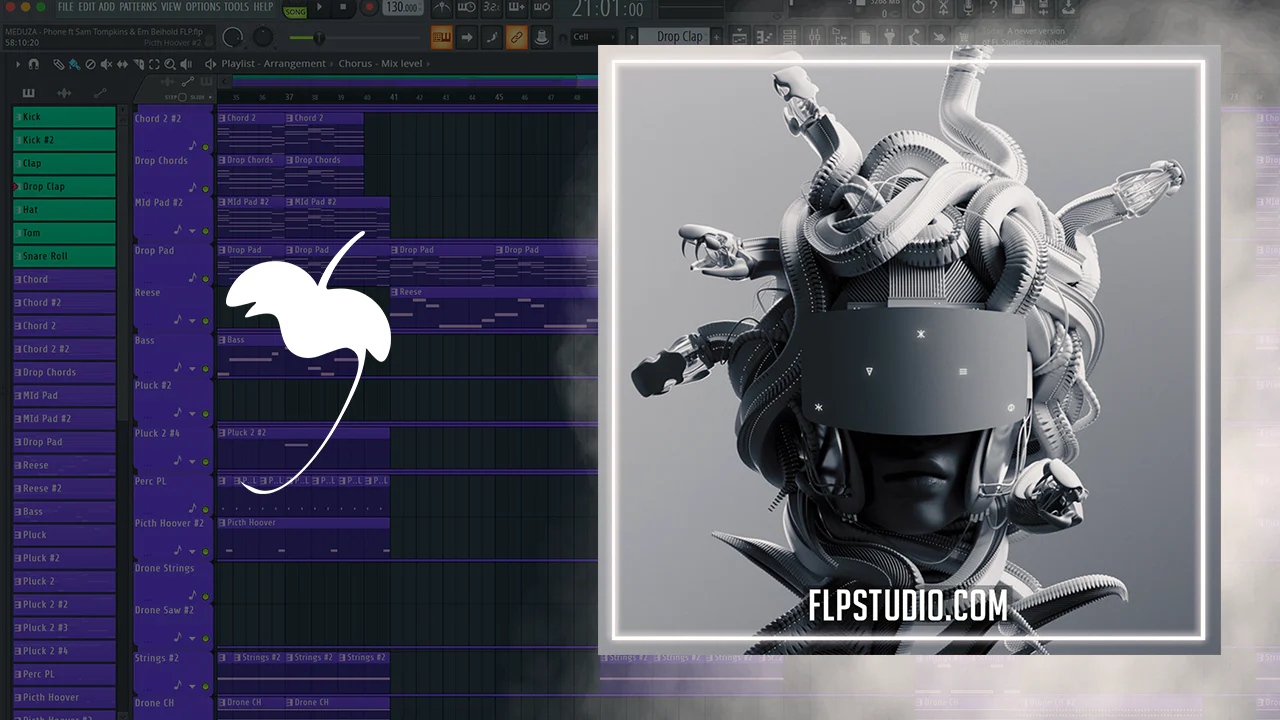
Task: Open the ADD menu
Action: point(107,7)
